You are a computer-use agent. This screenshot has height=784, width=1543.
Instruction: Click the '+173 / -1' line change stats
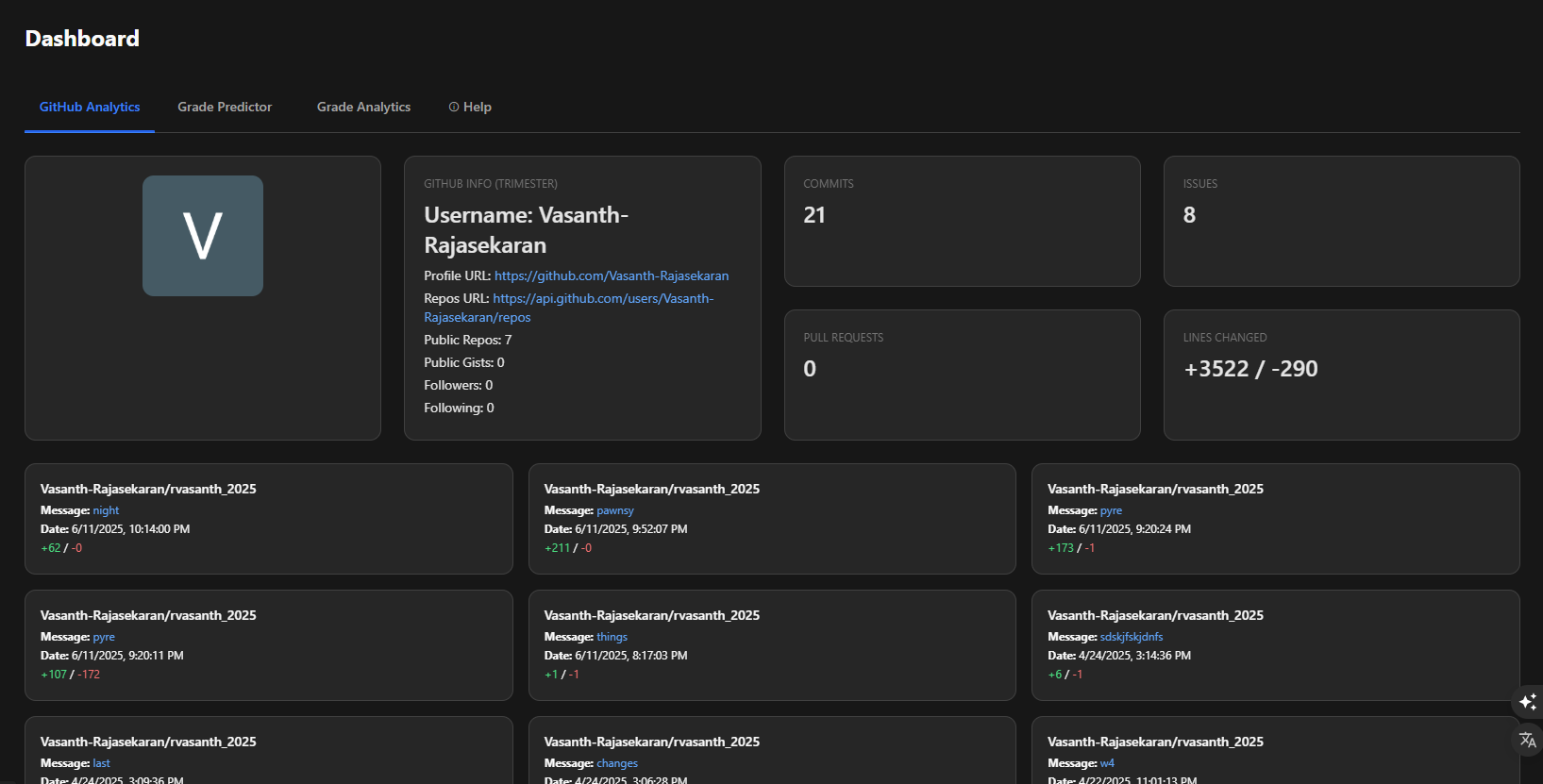pyautogui.click(x=1071, y=548)
